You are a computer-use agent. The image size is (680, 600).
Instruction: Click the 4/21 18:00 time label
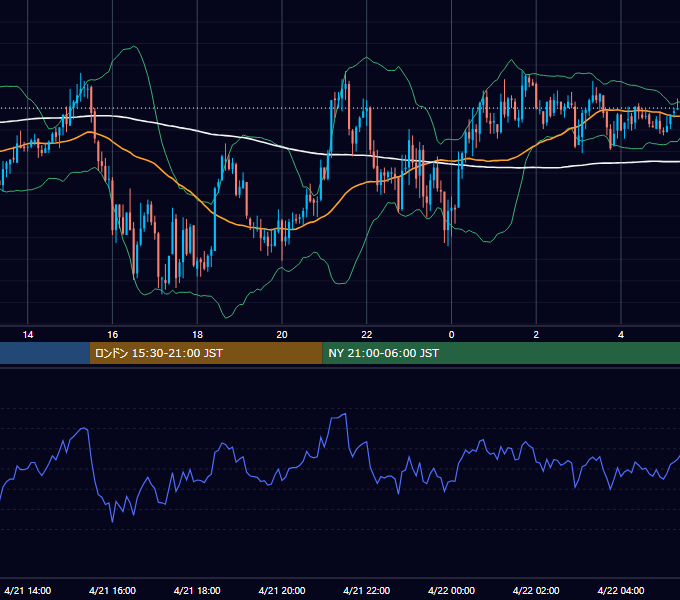[197, 590]
